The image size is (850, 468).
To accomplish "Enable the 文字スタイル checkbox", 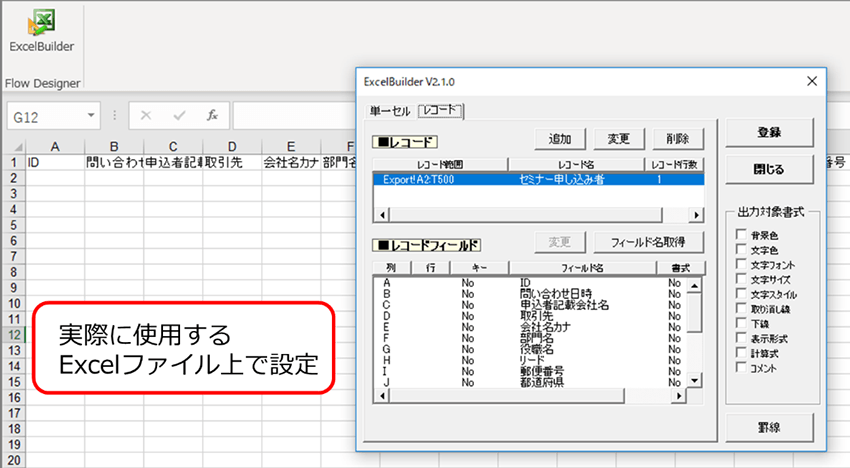I will point(741,293).
